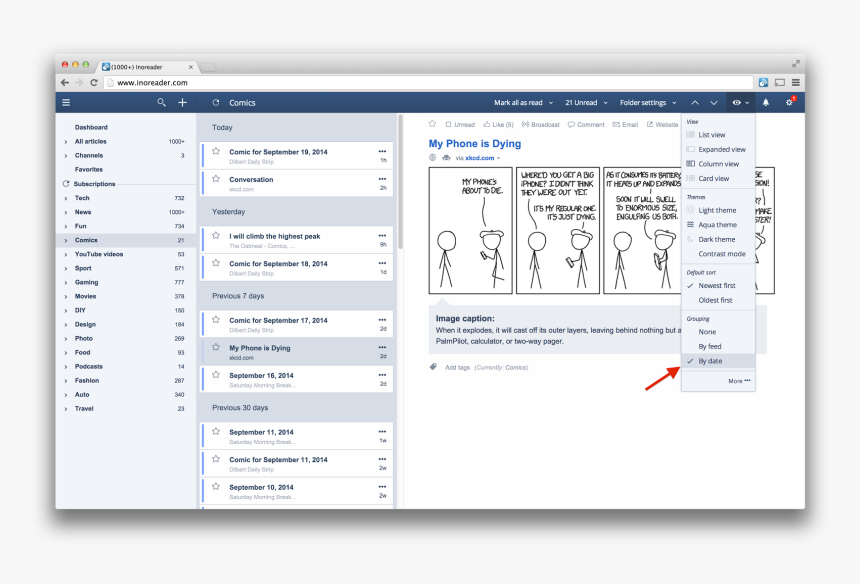
Task: Click the tag icon next to Add tags
Action: (433, 367)
